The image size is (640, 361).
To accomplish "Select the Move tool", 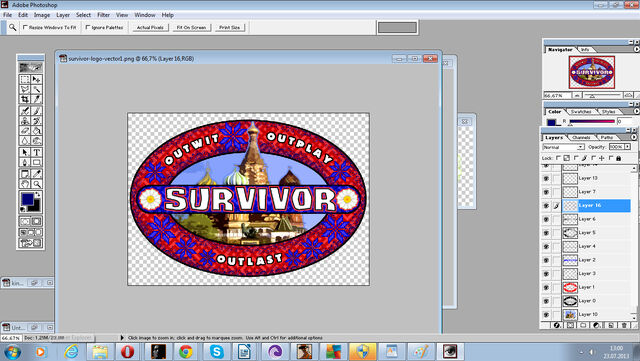I will pos(36,79).
